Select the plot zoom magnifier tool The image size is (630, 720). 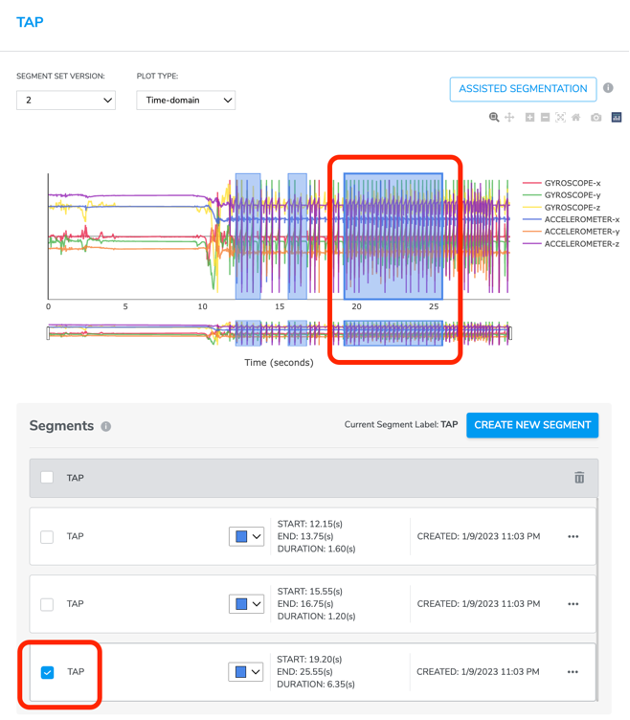pos(494,118)
